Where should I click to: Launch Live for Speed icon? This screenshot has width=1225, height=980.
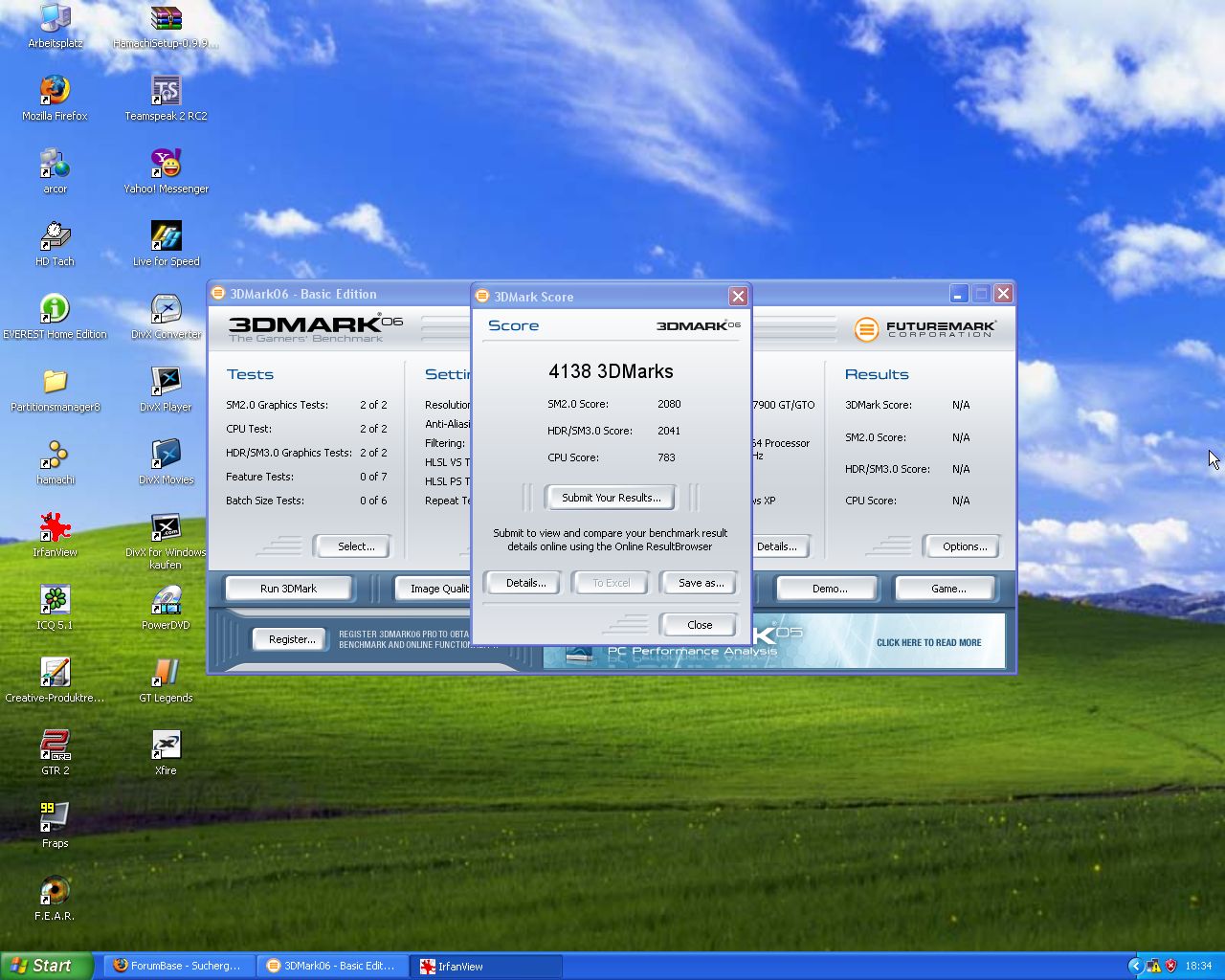coord(166,244)
